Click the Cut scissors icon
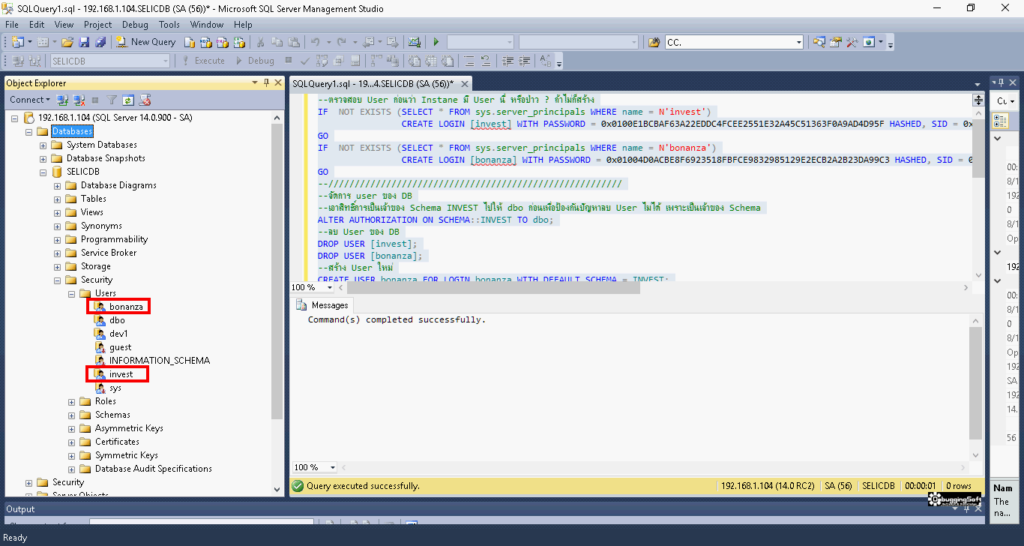 [x=260, y=42]
